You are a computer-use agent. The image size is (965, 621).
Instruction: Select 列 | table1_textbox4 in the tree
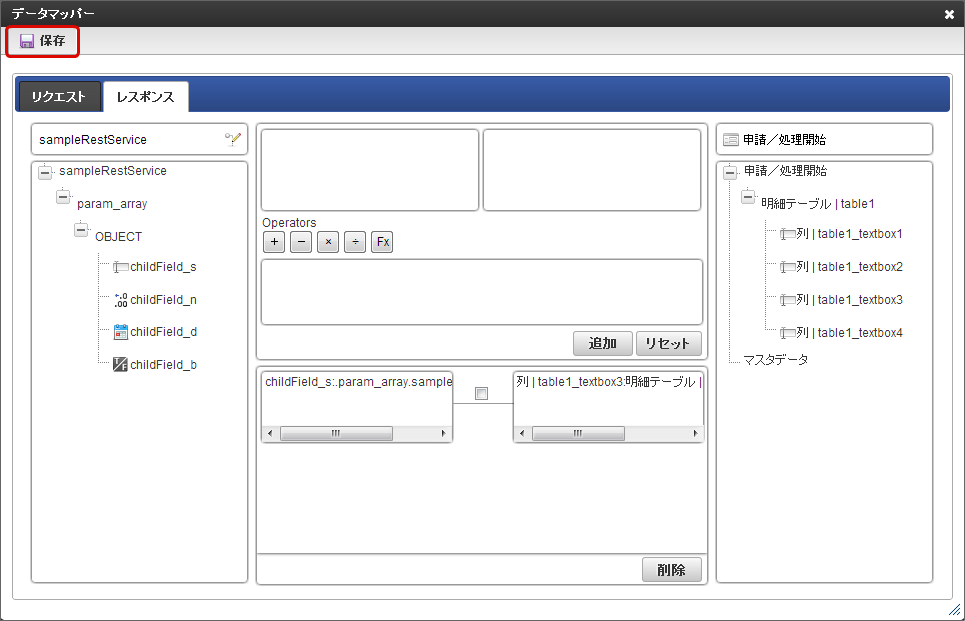tap(849, 333)
